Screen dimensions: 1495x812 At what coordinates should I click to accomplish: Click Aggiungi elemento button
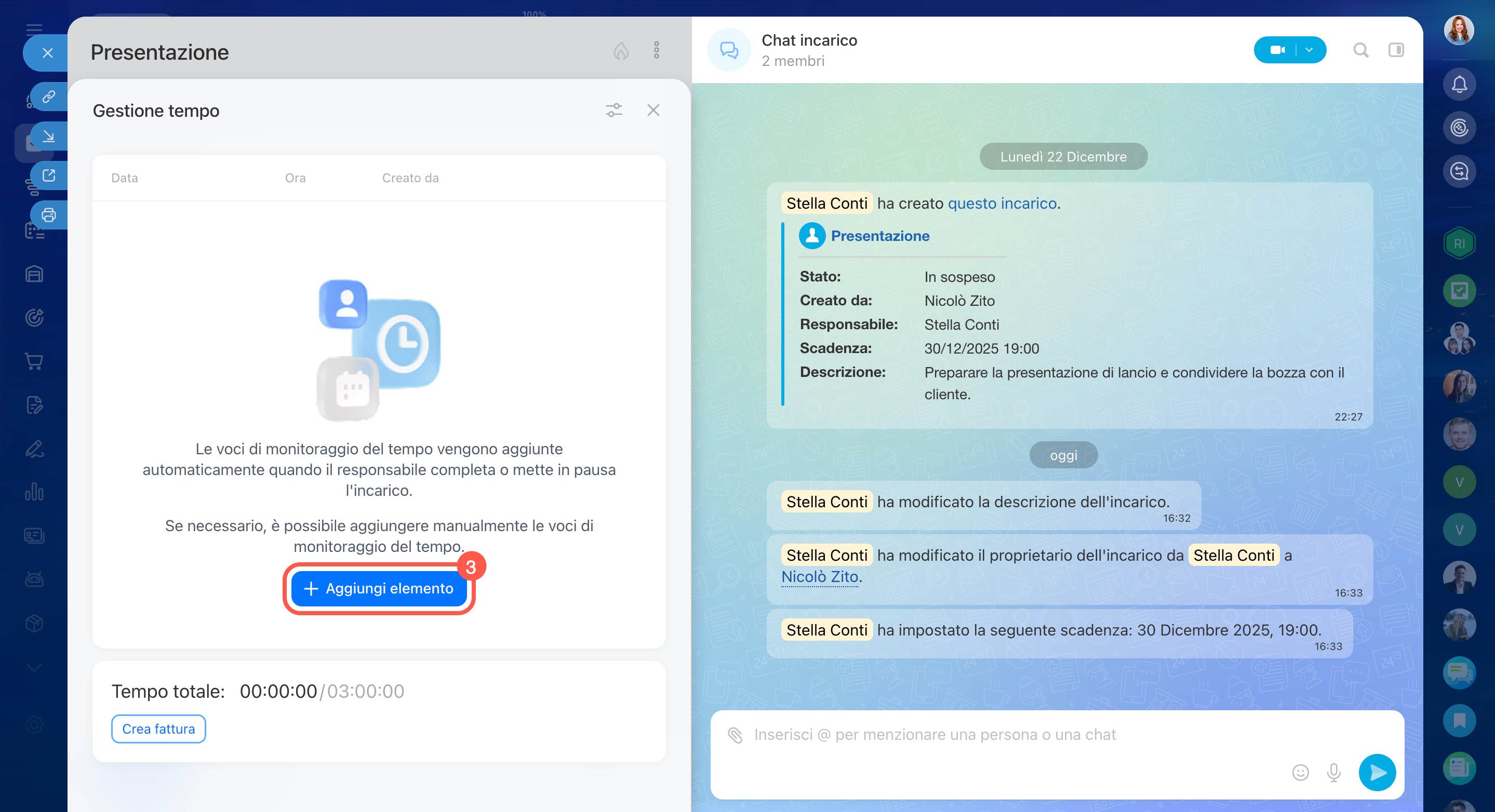pos(378,588)
